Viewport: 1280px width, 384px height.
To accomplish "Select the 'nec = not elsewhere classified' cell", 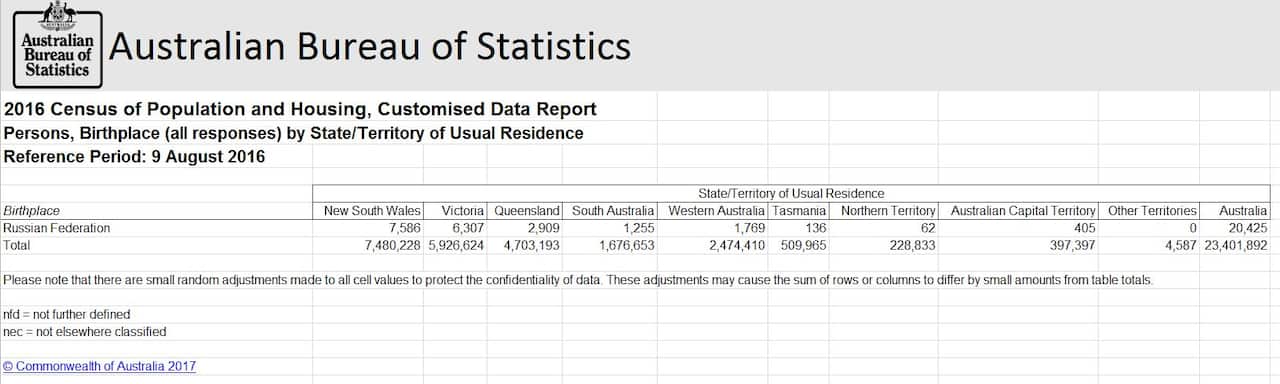I will (85, 331).
